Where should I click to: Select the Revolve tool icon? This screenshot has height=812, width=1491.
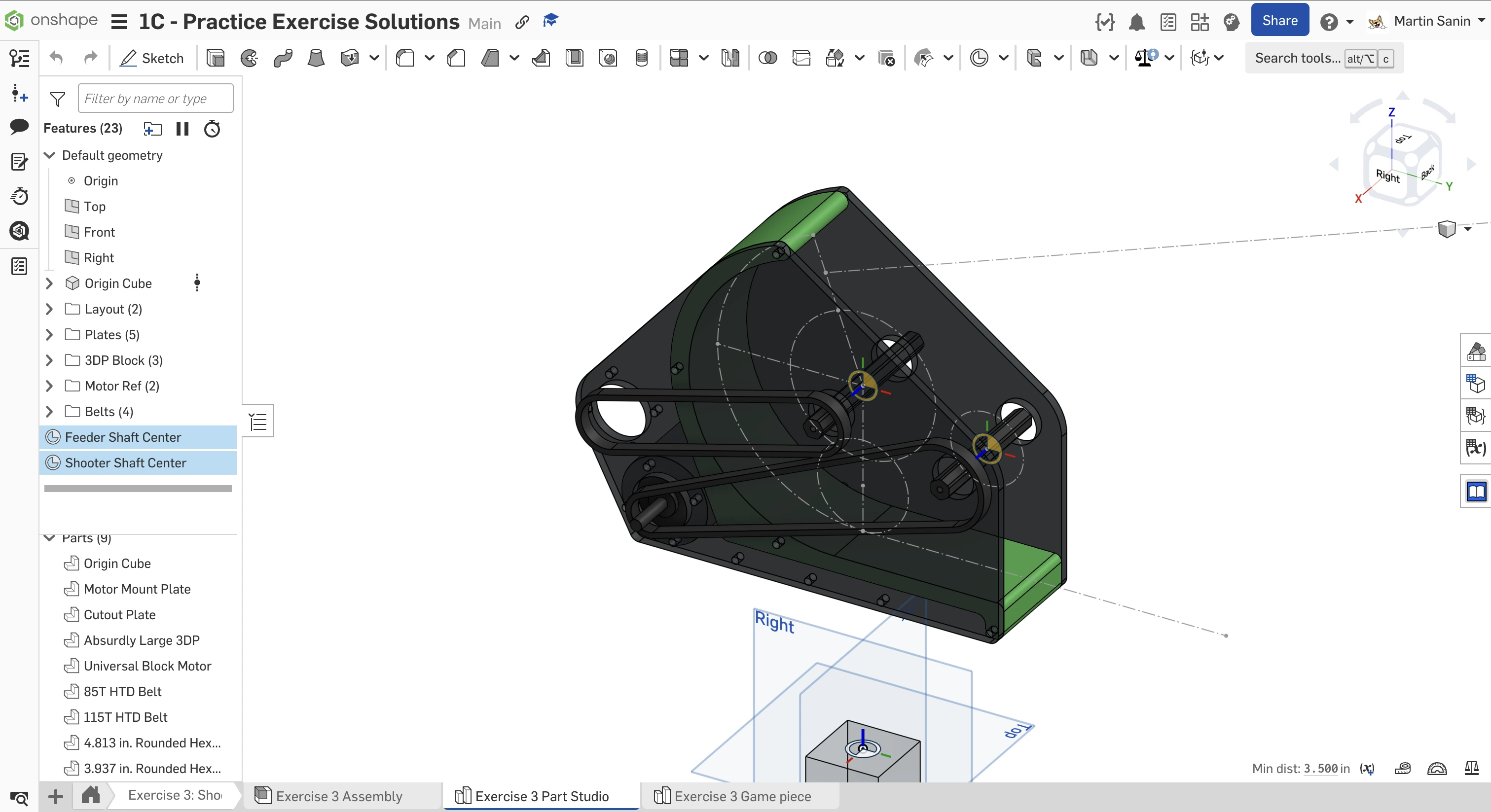click(x=250, y=58)
